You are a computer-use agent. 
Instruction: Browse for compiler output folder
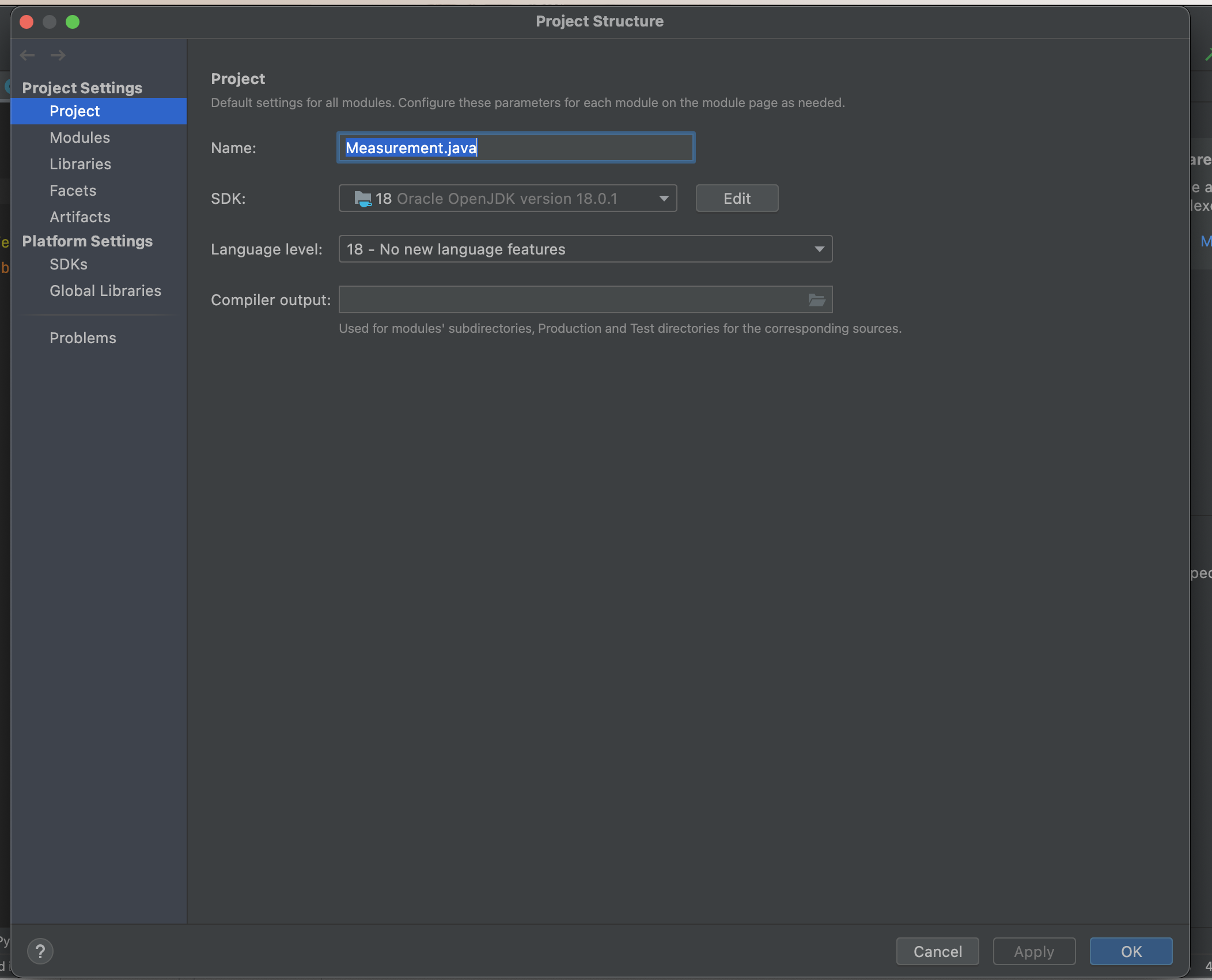pos(816,300)
